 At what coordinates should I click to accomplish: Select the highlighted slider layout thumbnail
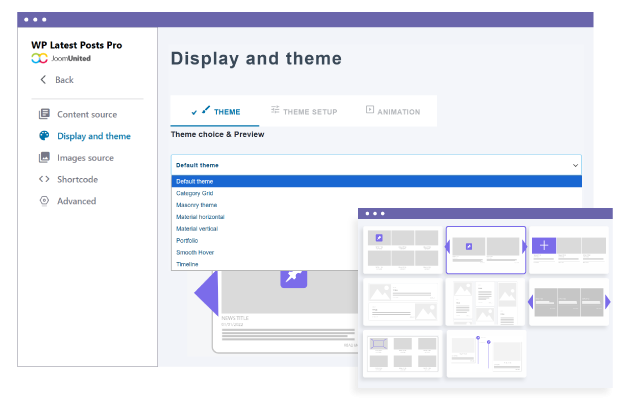(485, 249)
